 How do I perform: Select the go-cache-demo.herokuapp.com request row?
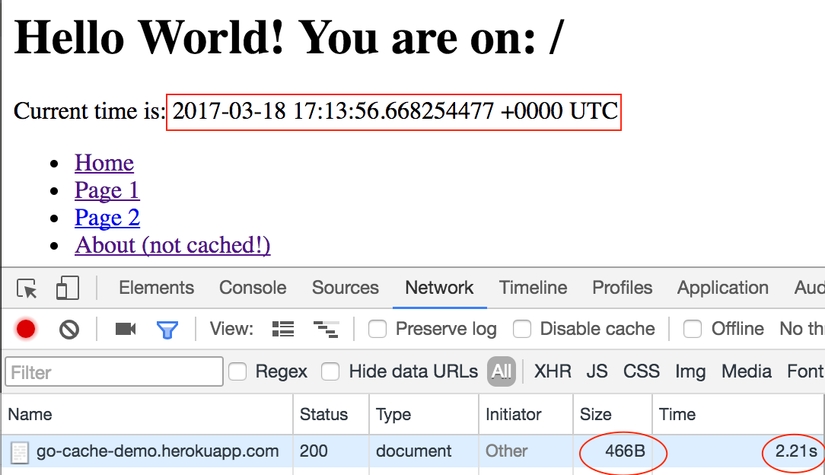157,451
